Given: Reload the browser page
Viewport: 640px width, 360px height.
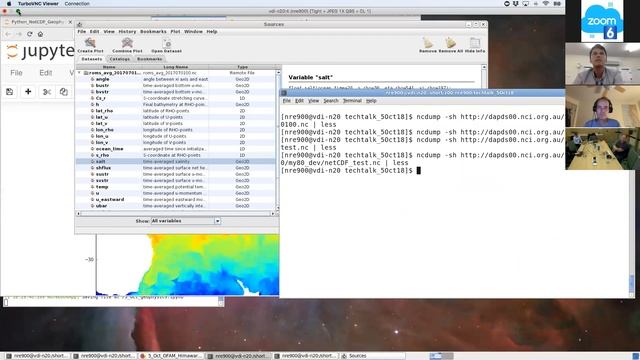Looking at the screenshot, I should pyautogui.click(x=29, y=34).
